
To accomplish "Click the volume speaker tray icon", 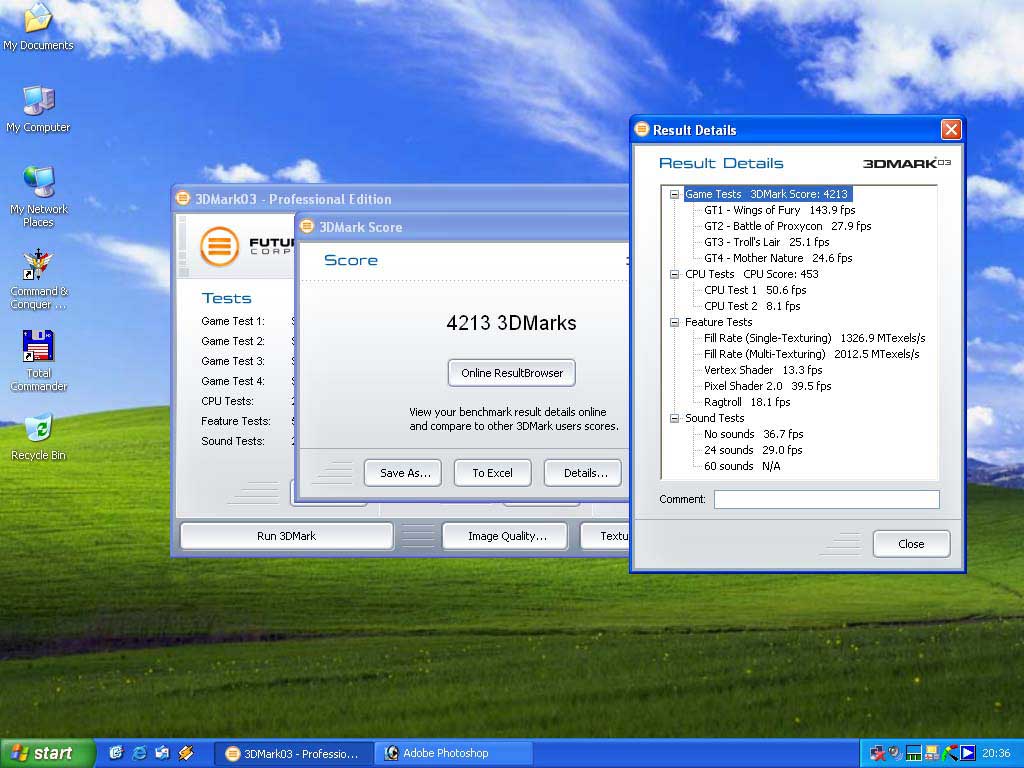I will click(894, 753).
